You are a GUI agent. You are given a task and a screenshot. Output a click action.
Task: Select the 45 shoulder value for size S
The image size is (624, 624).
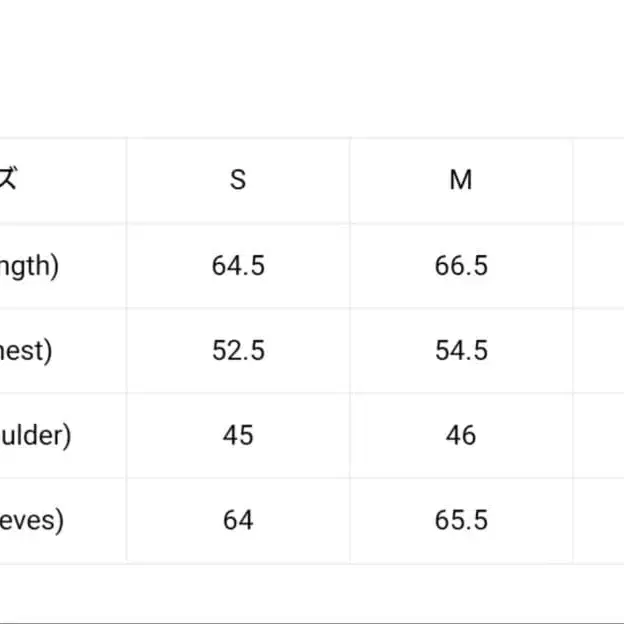[238, 436]
